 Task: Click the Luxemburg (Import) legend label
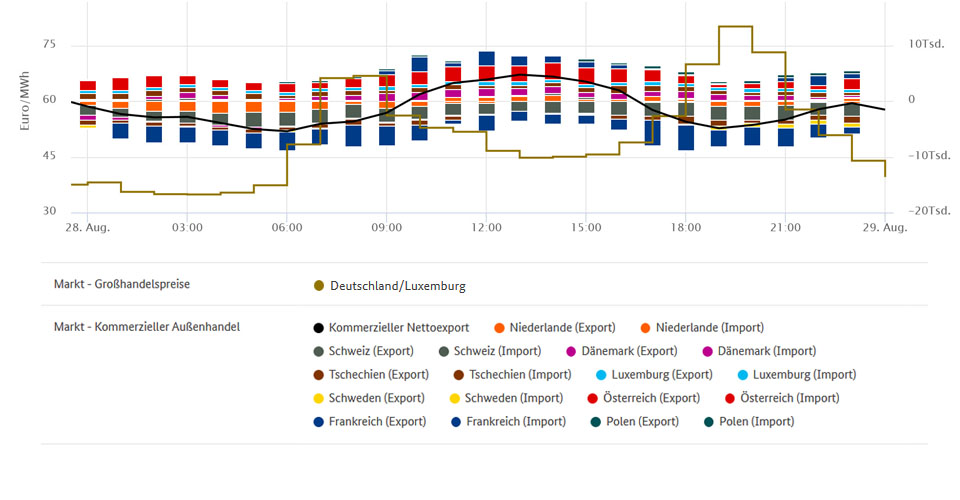(x=804, y=375)
